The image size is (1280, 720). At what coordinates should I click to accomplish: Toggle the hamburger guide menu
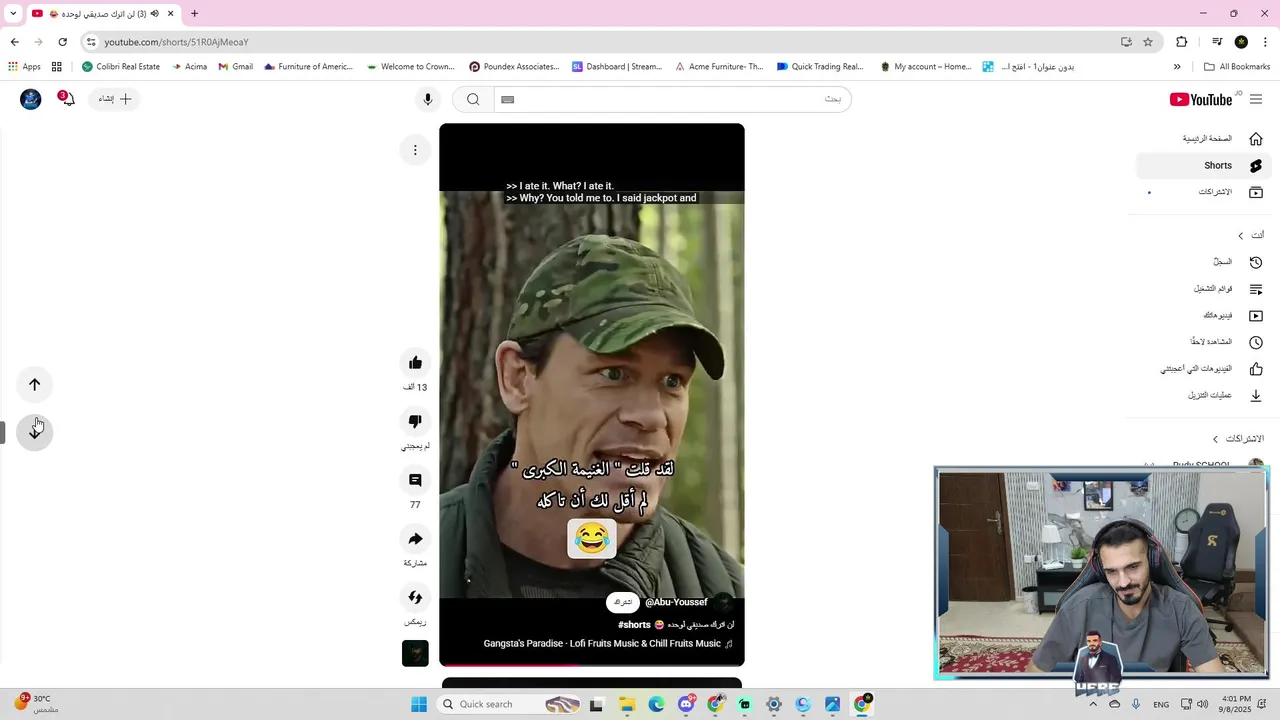(x=1256, y=99)
